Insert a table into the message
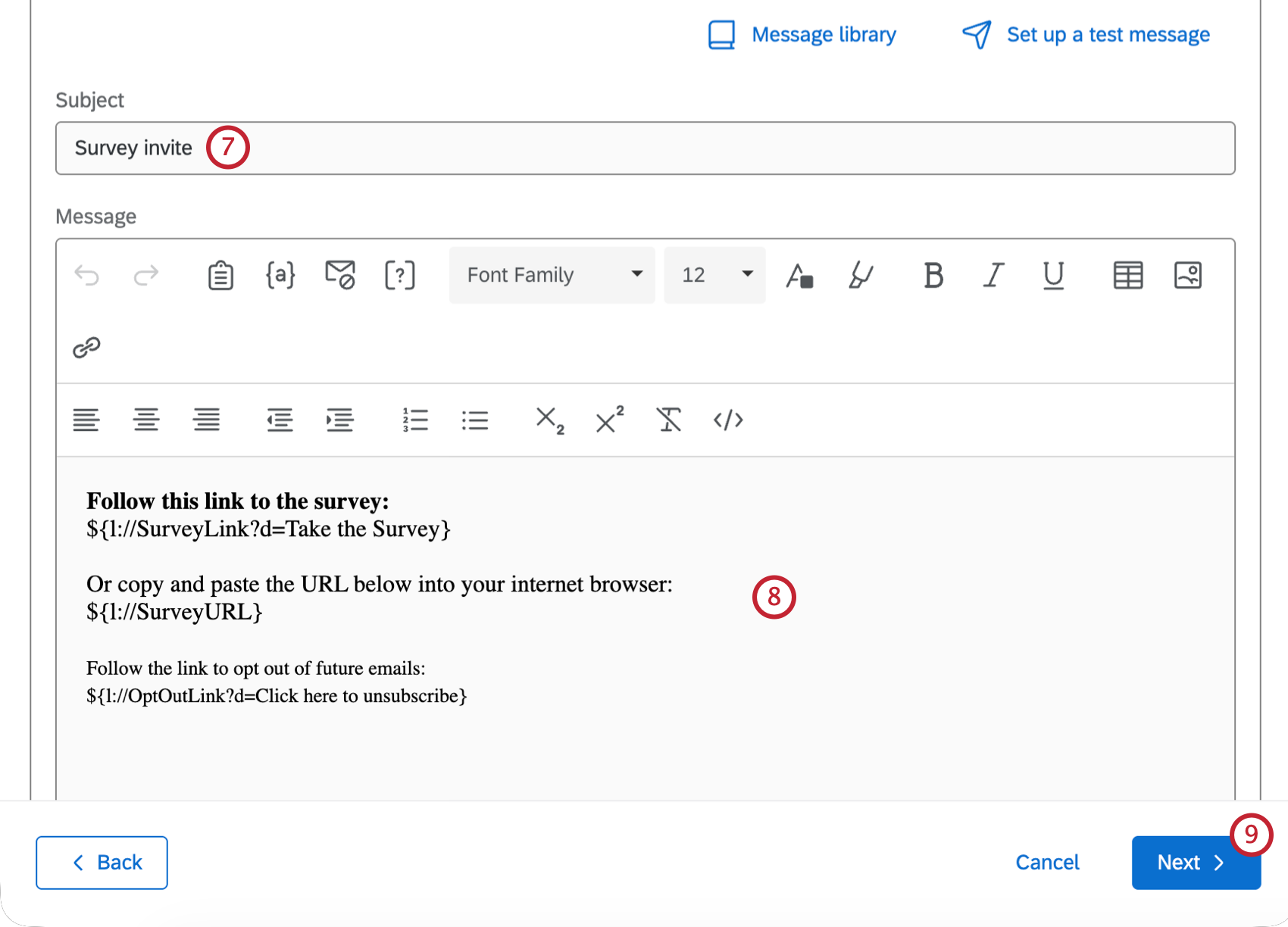 (x=1128, y=275)
